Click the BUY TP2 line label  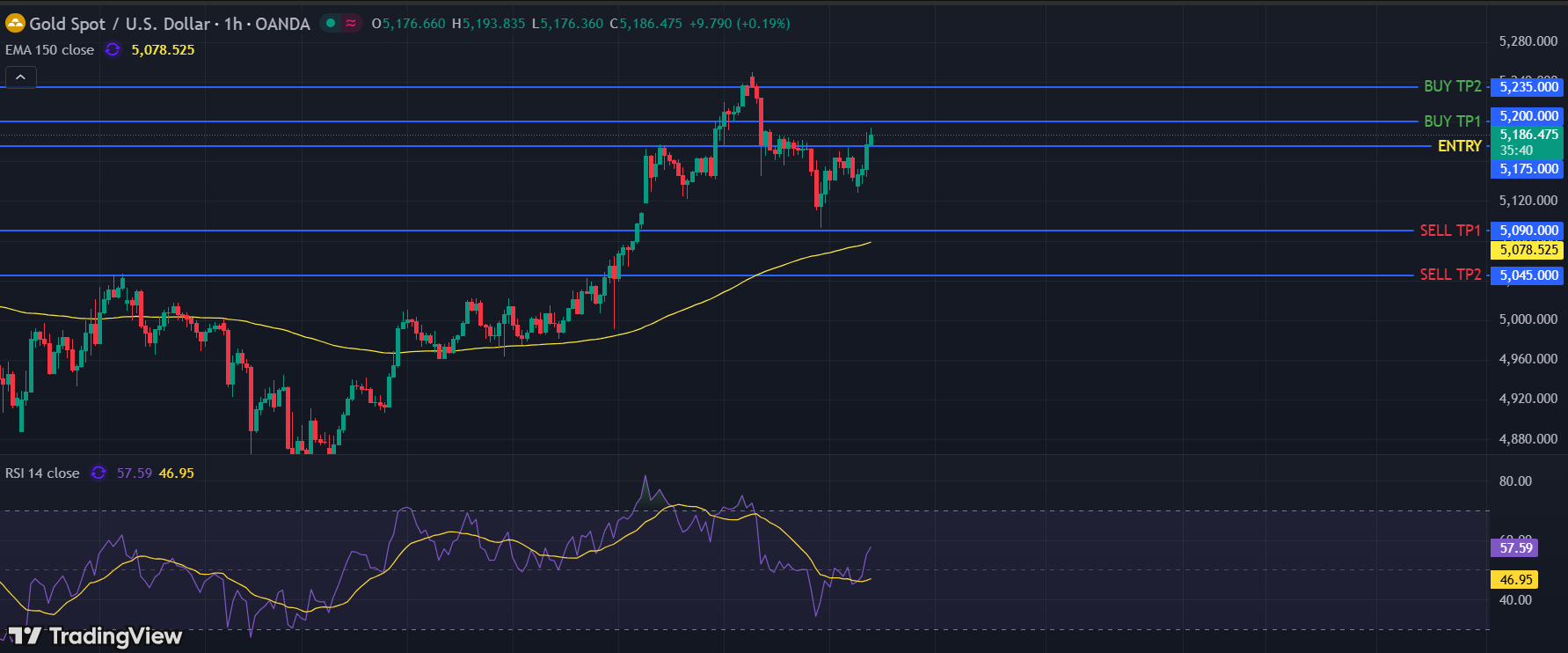(1452, 86)
